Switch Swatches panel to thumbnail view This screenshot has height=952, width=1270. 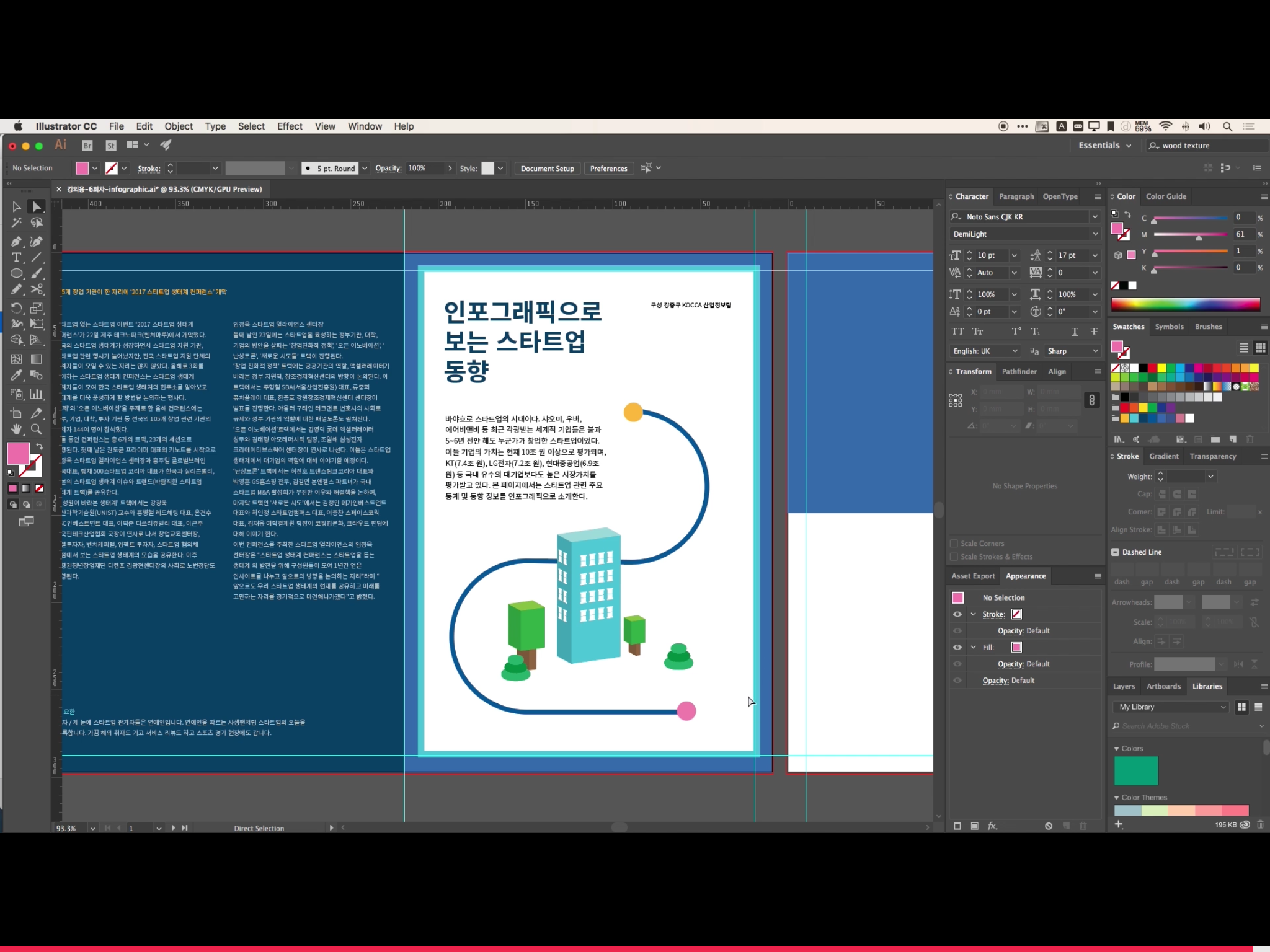click(1260, 348)
